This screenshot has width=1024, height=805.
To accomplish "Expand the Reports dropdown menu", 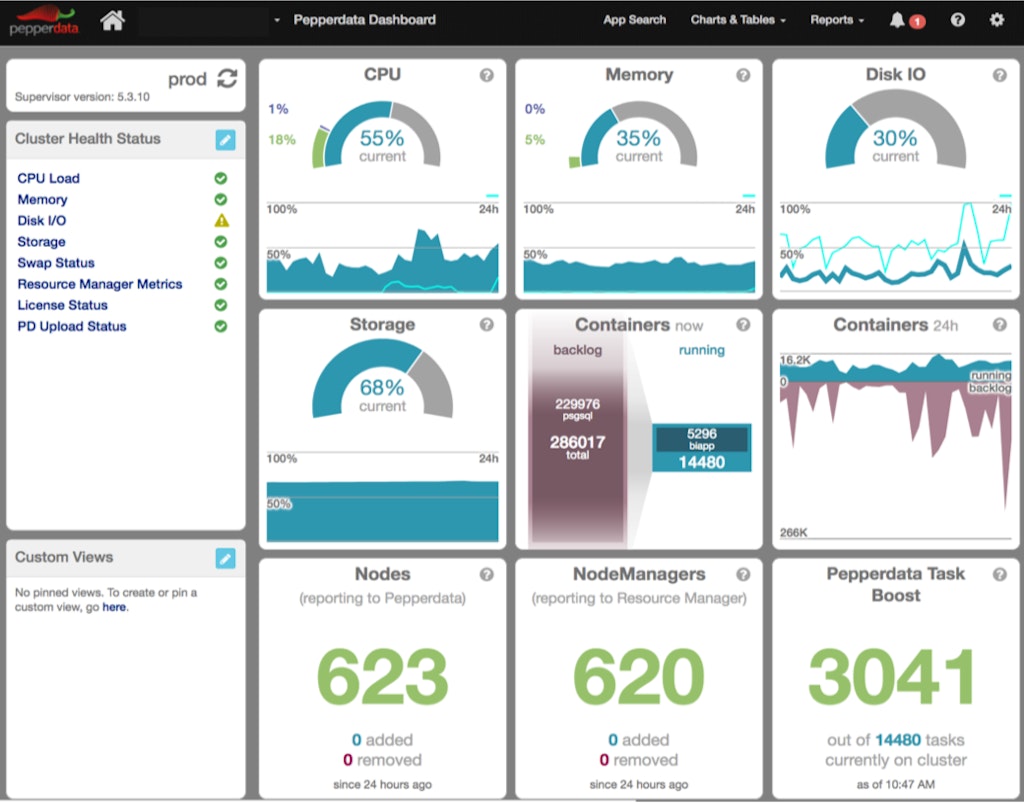I will tap(837, 20).
